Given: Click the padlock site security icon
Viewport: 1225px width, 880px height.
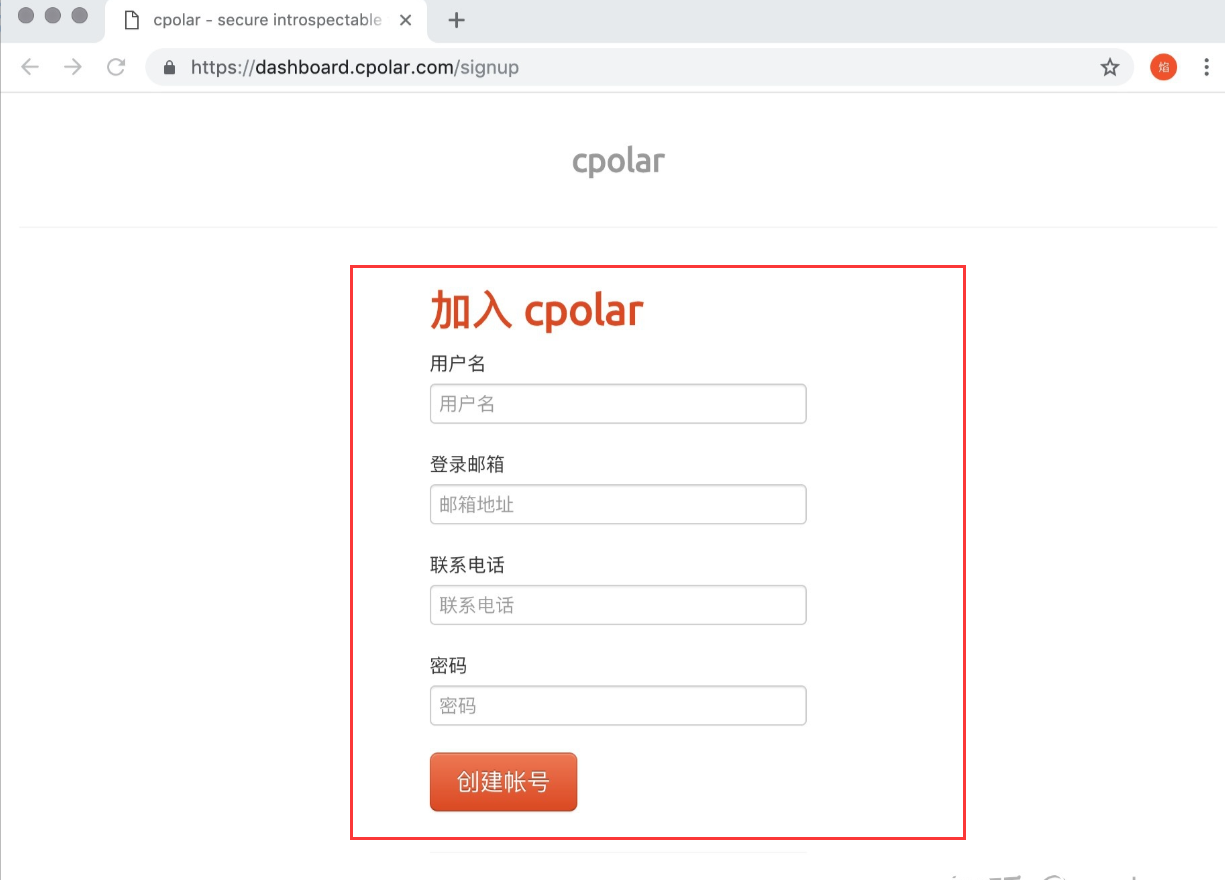Looking at the screenshot, I should pos(169,68).
